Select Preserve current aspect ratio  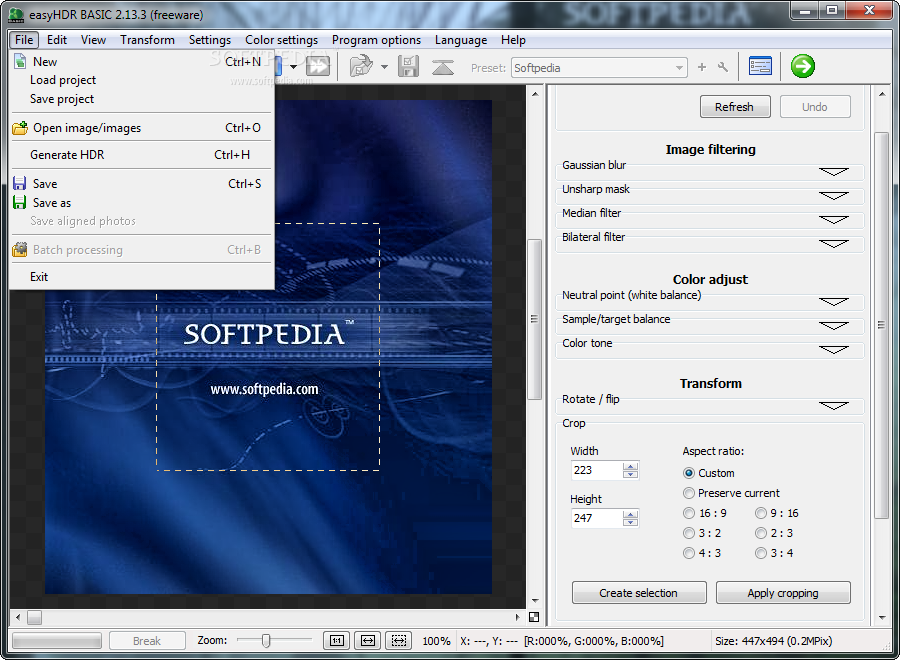[689, 493]
